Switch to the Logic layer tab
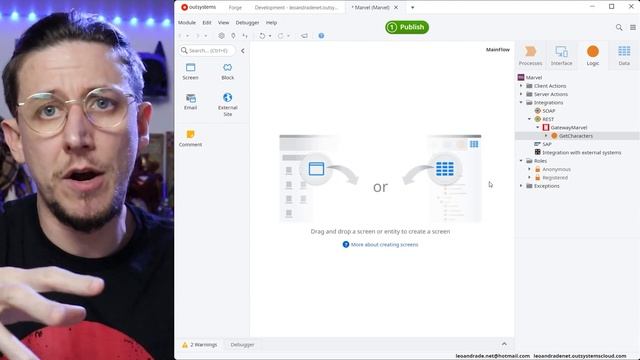 pyautogui.click(x=593, y=55)
